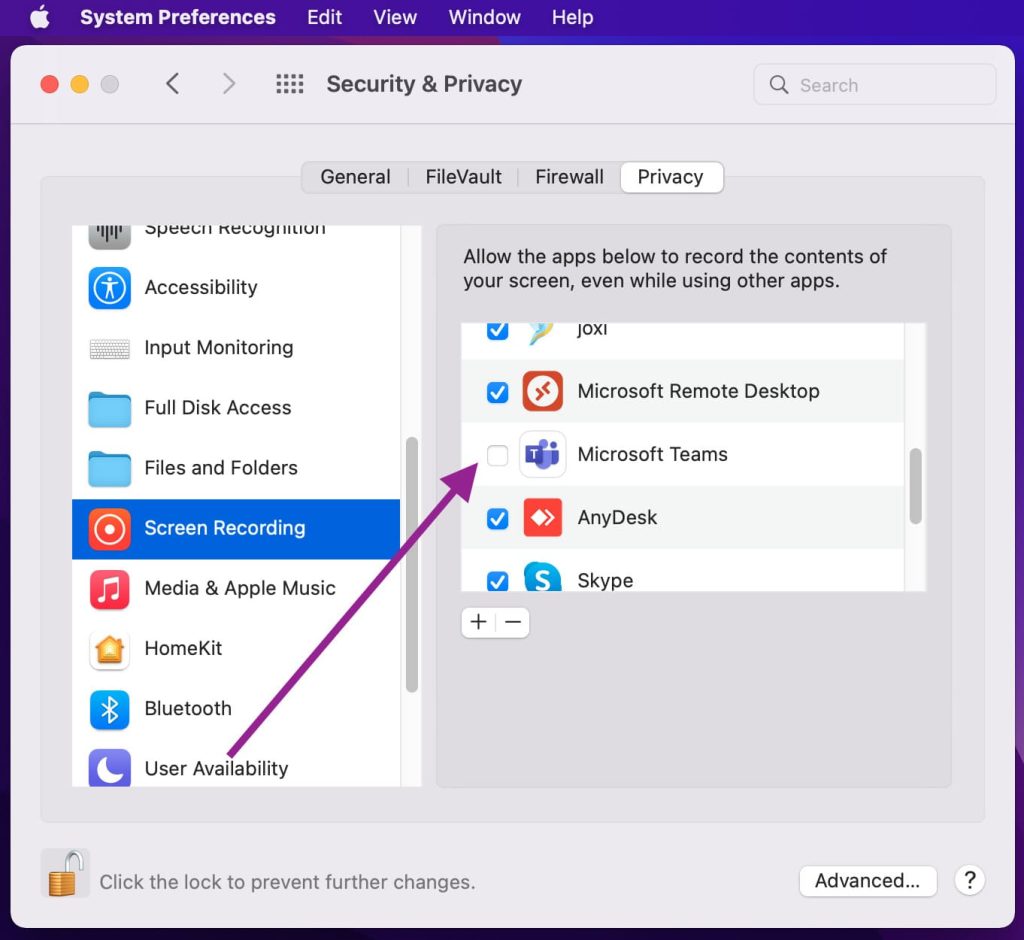1024x940 pixels.
Task: Switch to the FileVault tab
Action: click(463, 177)
